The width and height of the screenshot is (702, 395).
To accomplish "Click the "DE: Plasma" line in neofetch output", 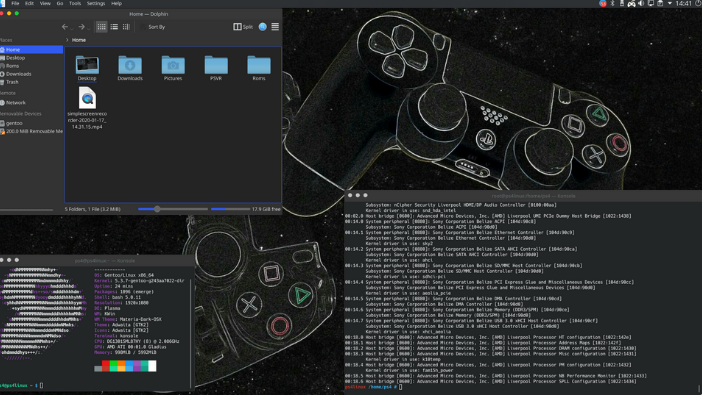I will point(107,308).
